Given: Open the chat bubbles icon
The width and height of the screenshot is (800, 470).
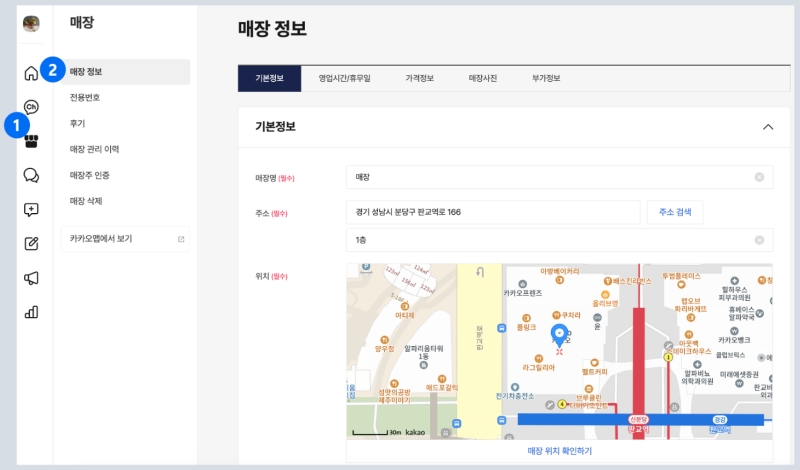Looking at the screenshot, I should [x=31, y=176].
